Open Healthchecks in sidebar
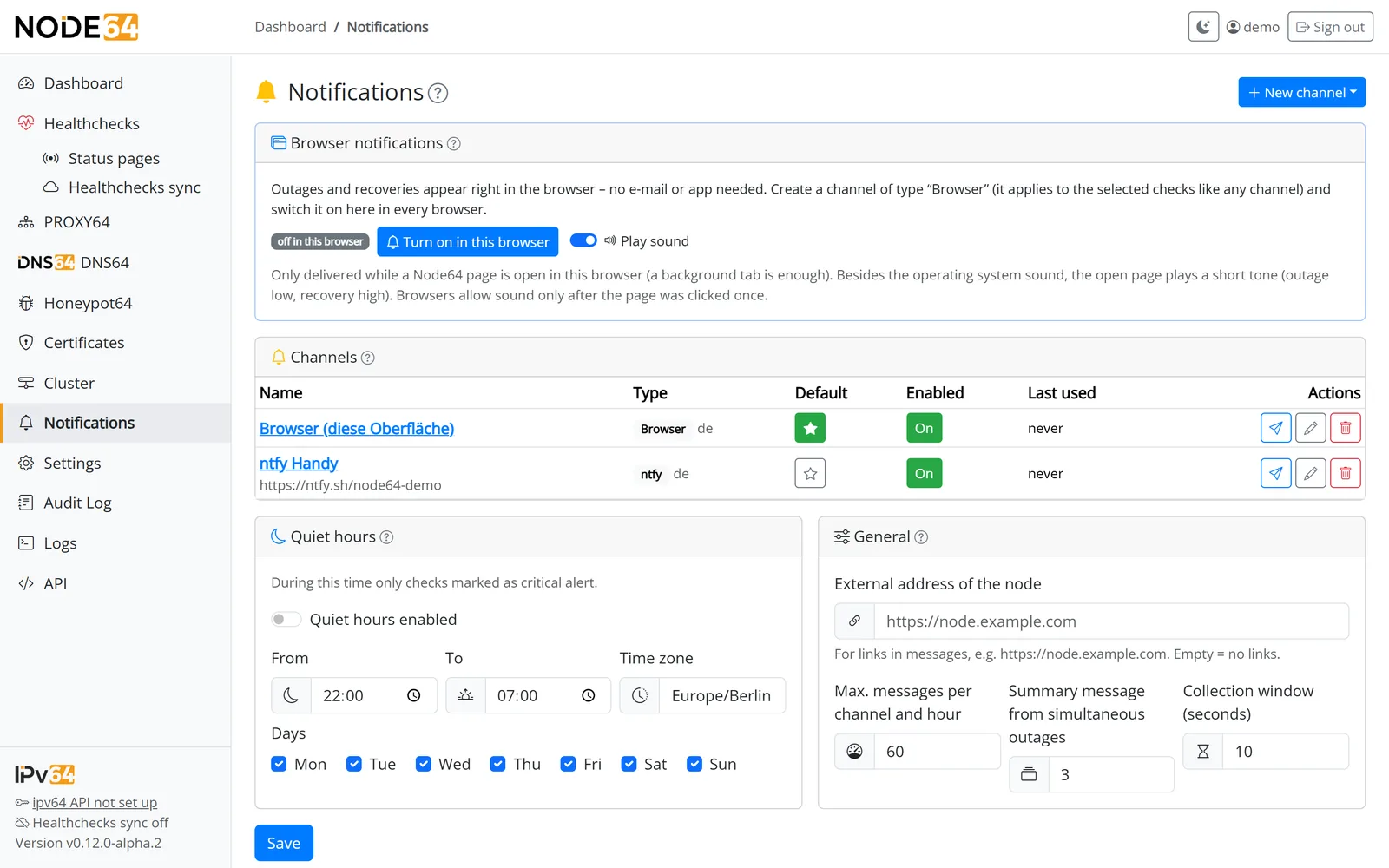 coord(115,123)
